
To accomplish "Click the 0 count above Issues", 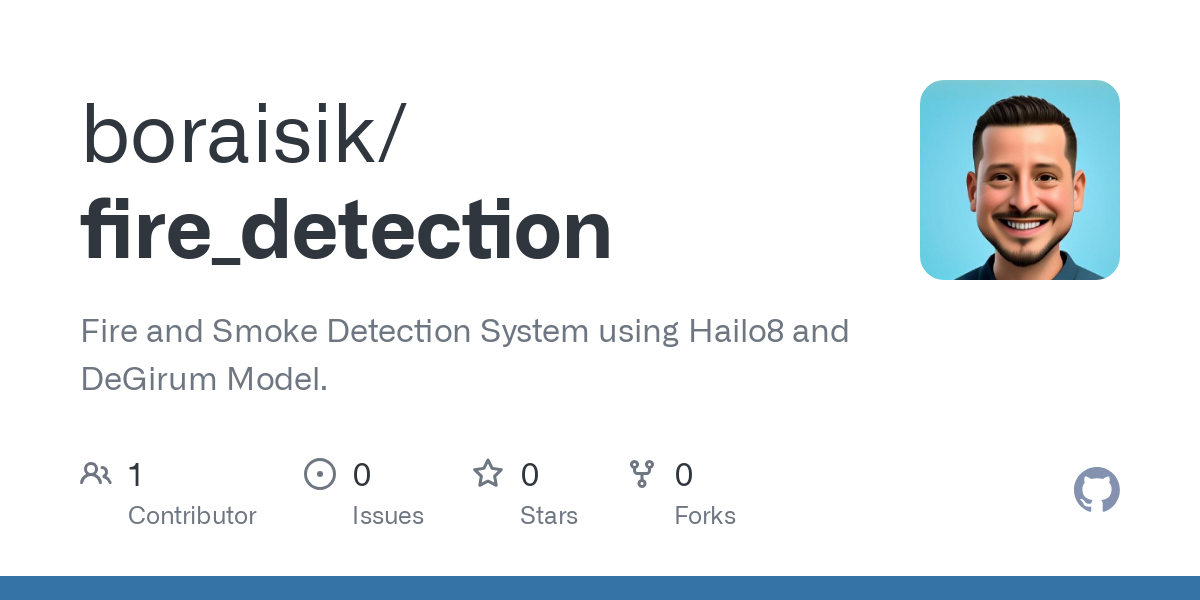I will (x=362, y=475).
